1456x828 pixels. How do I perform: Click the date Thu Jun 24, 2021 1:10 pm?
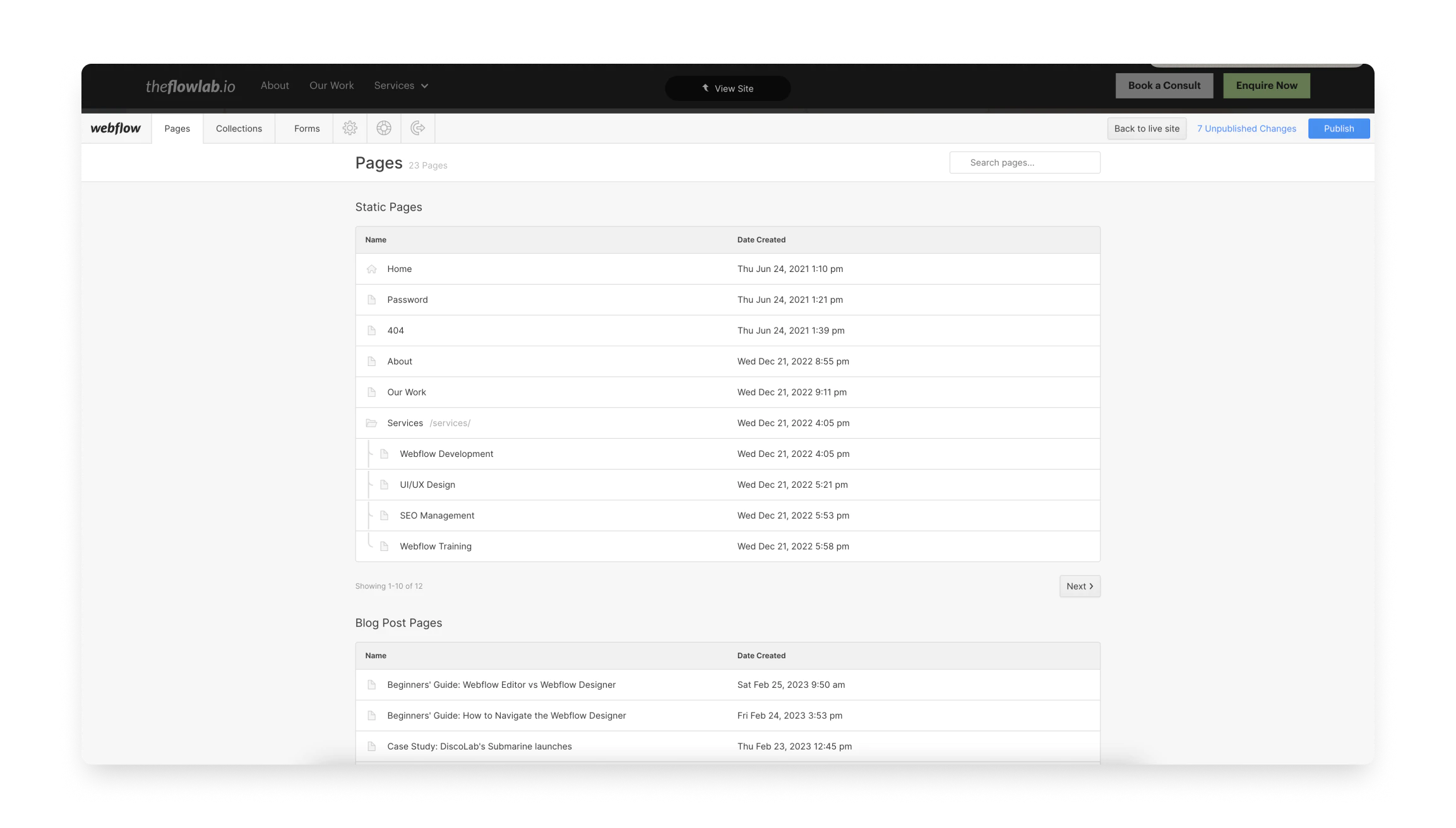(x=790, y=269)
